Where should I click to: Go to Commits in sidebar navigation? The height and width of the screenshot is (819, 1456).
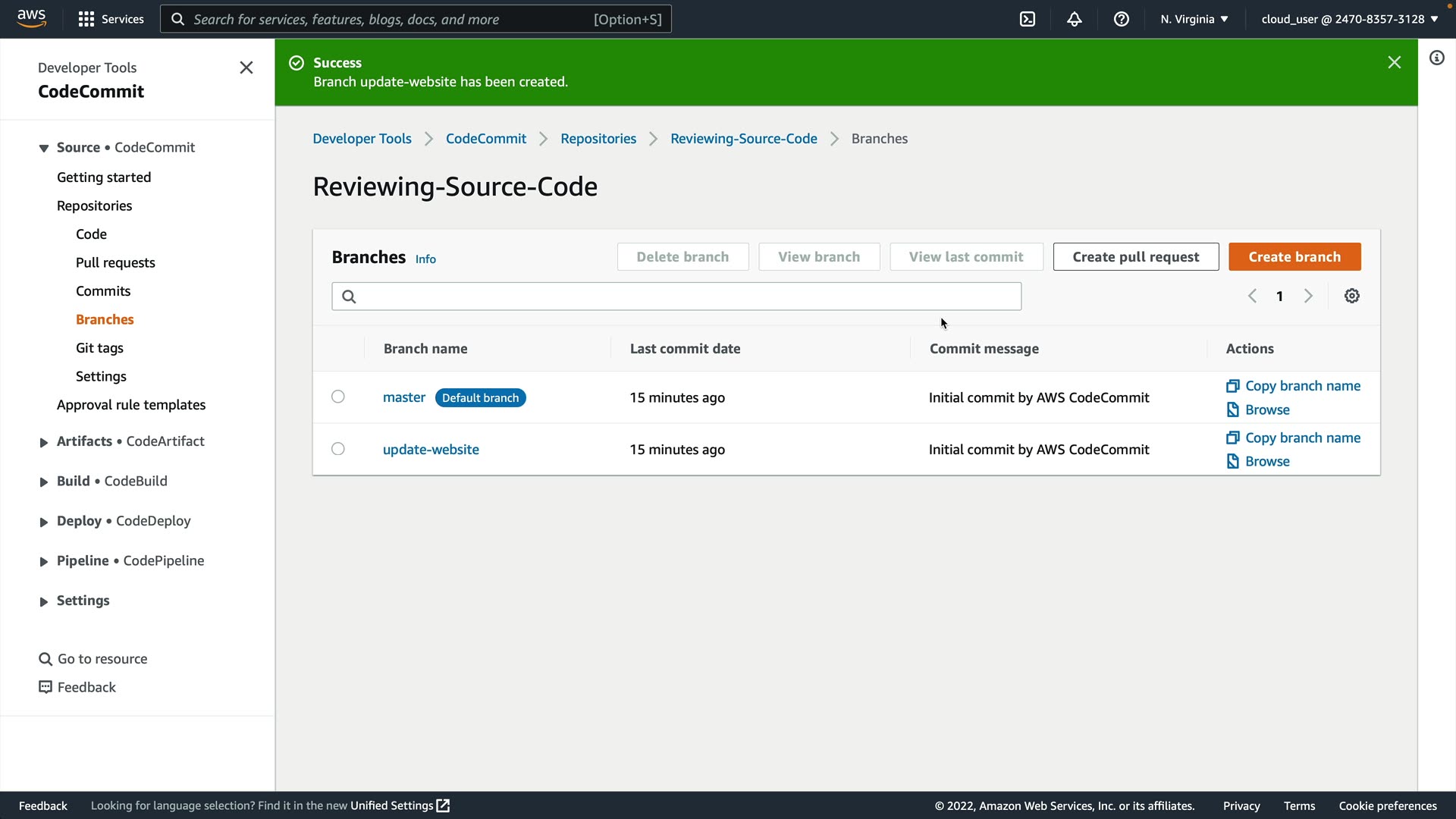click(103, 291)
